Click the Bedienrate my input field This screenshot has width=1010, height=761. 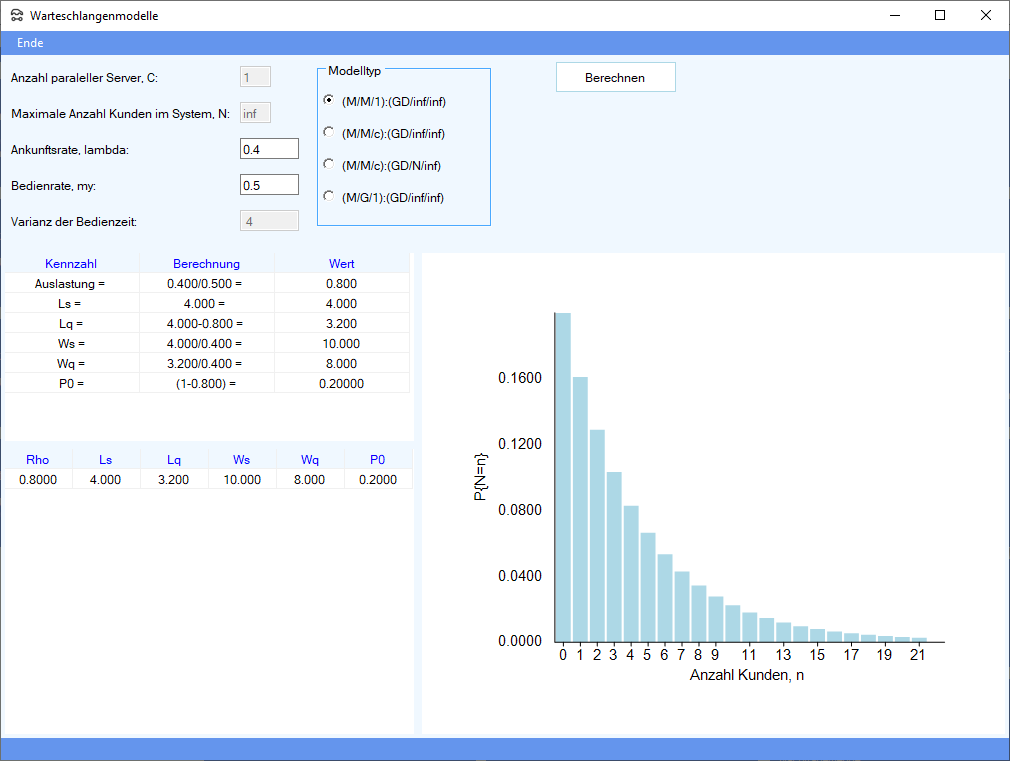point(269,185)
